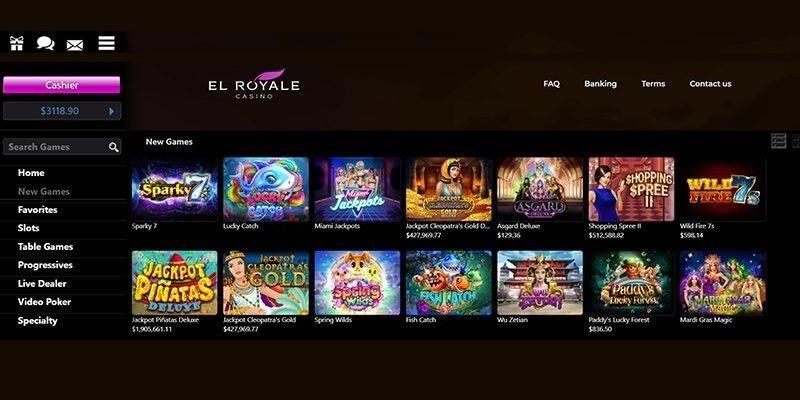Select Video Poker category

44,302
